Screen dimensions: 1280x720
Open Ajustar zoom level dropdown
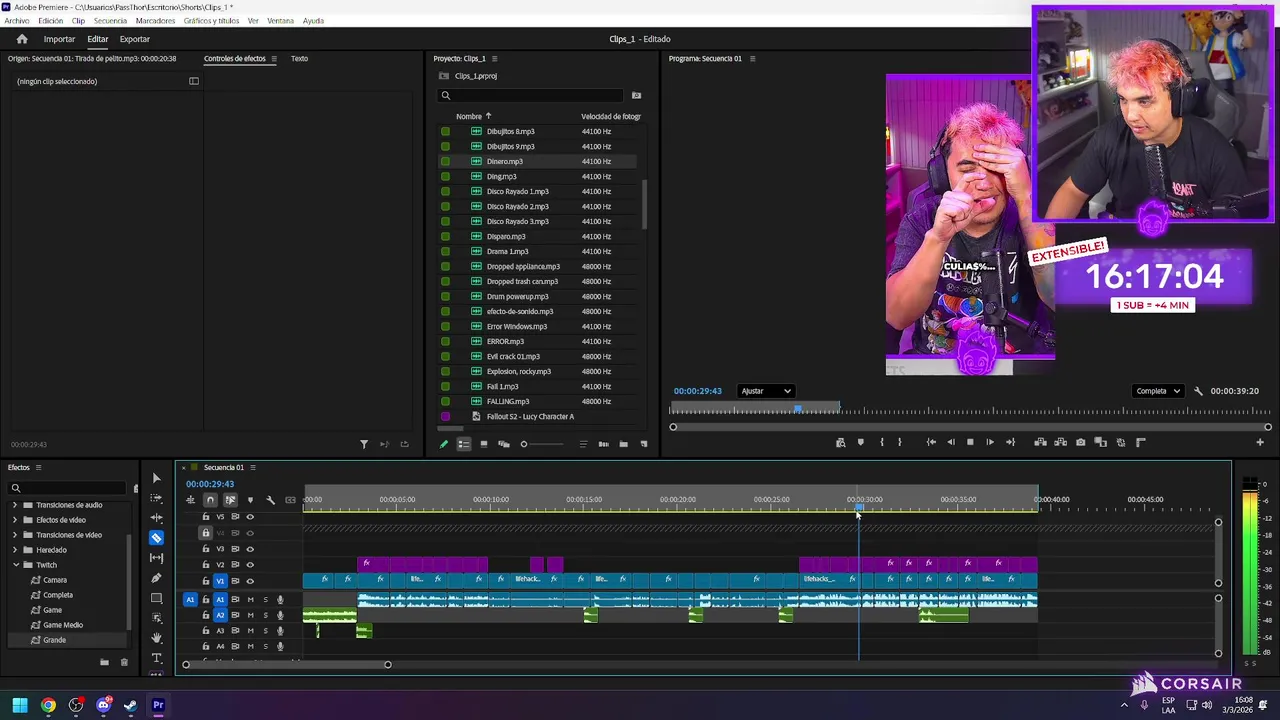[765, 391]
